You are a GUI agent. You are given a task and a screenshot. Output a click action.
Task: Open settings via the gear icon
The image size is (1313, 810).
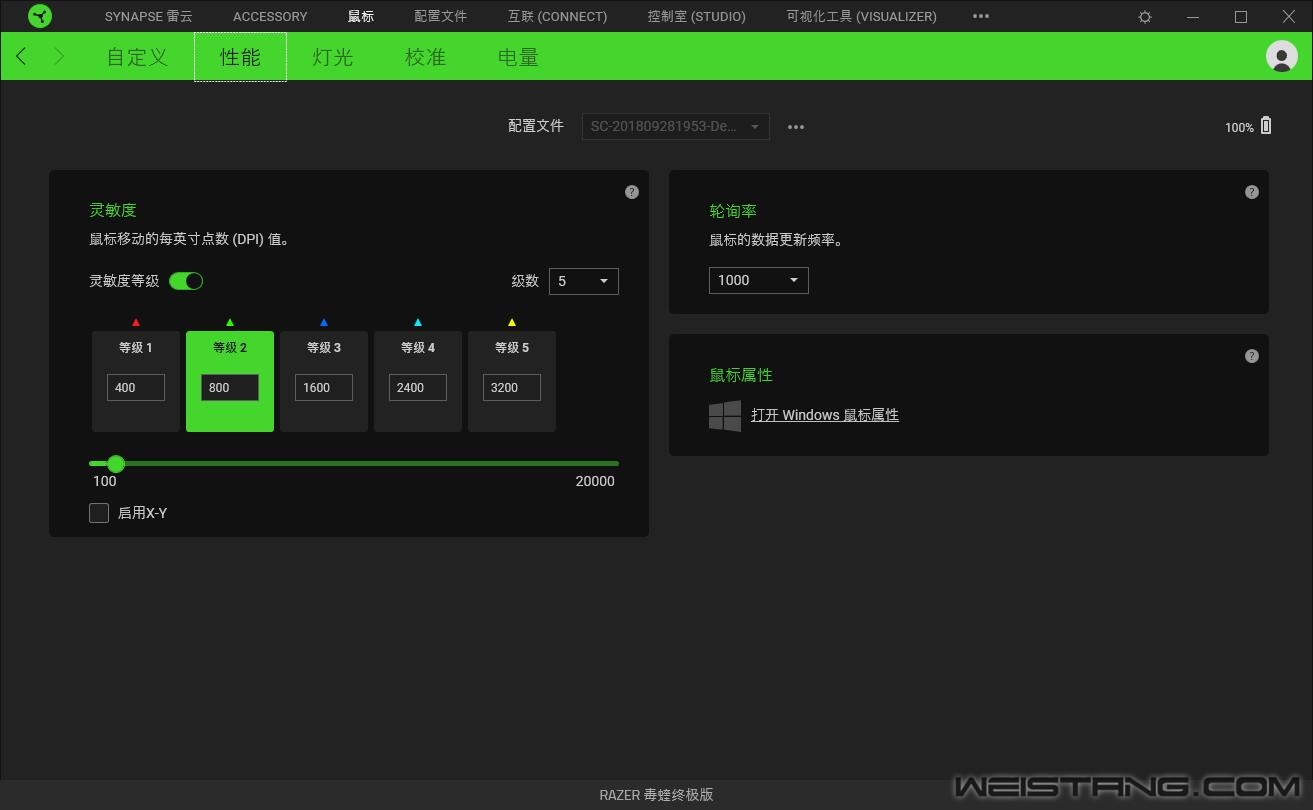1145,17
